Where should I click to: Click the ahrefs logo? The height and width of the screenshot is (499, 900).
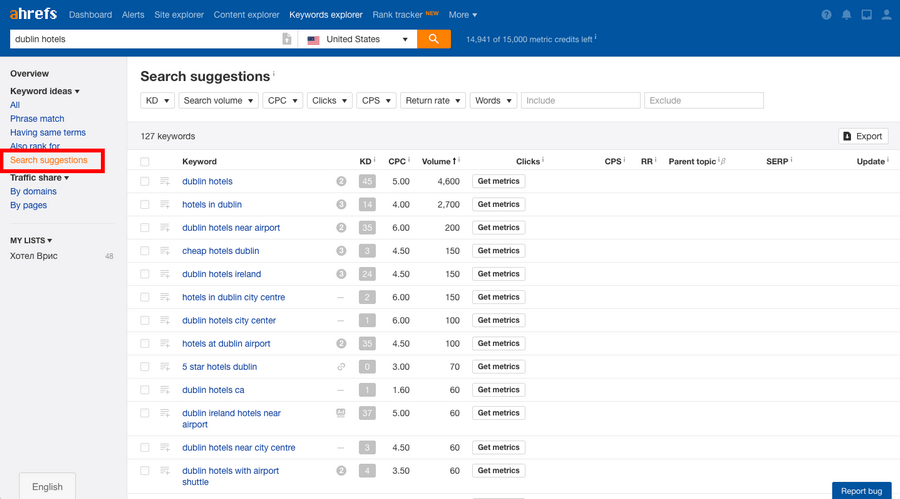point(33,14)
